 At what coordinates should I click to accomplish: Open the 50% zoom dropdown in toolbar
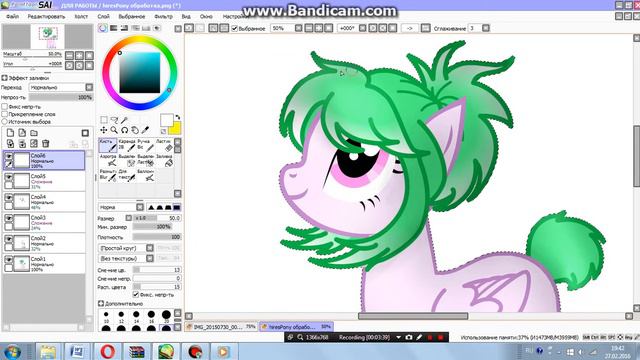[x=299, y=28]
